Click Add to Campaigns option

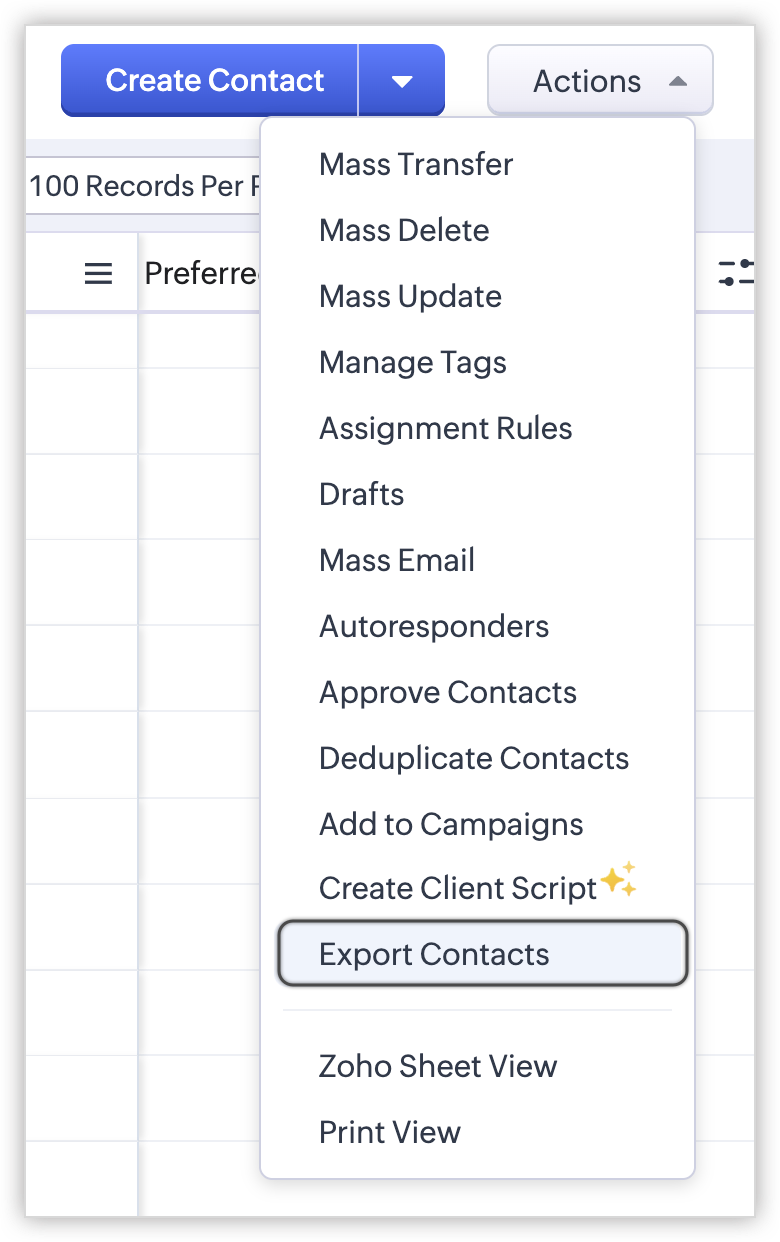[451, 825]
